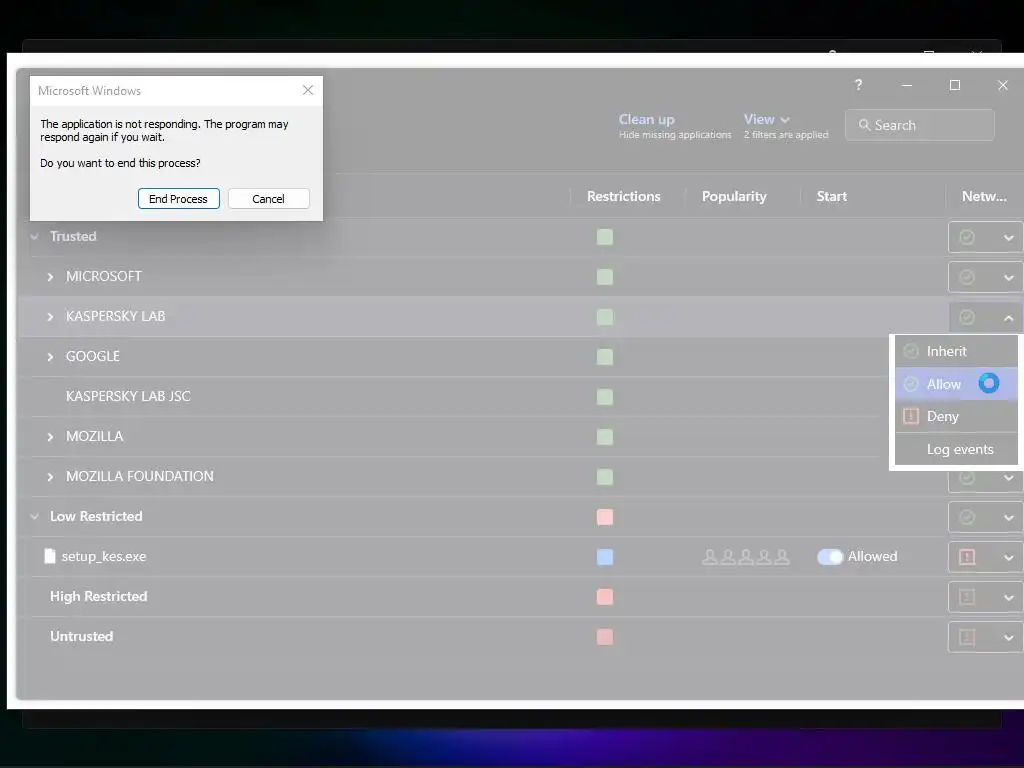Screen dimensions: 1024x768
Task: Click the search magnifier icon
Action: [864, 125]
